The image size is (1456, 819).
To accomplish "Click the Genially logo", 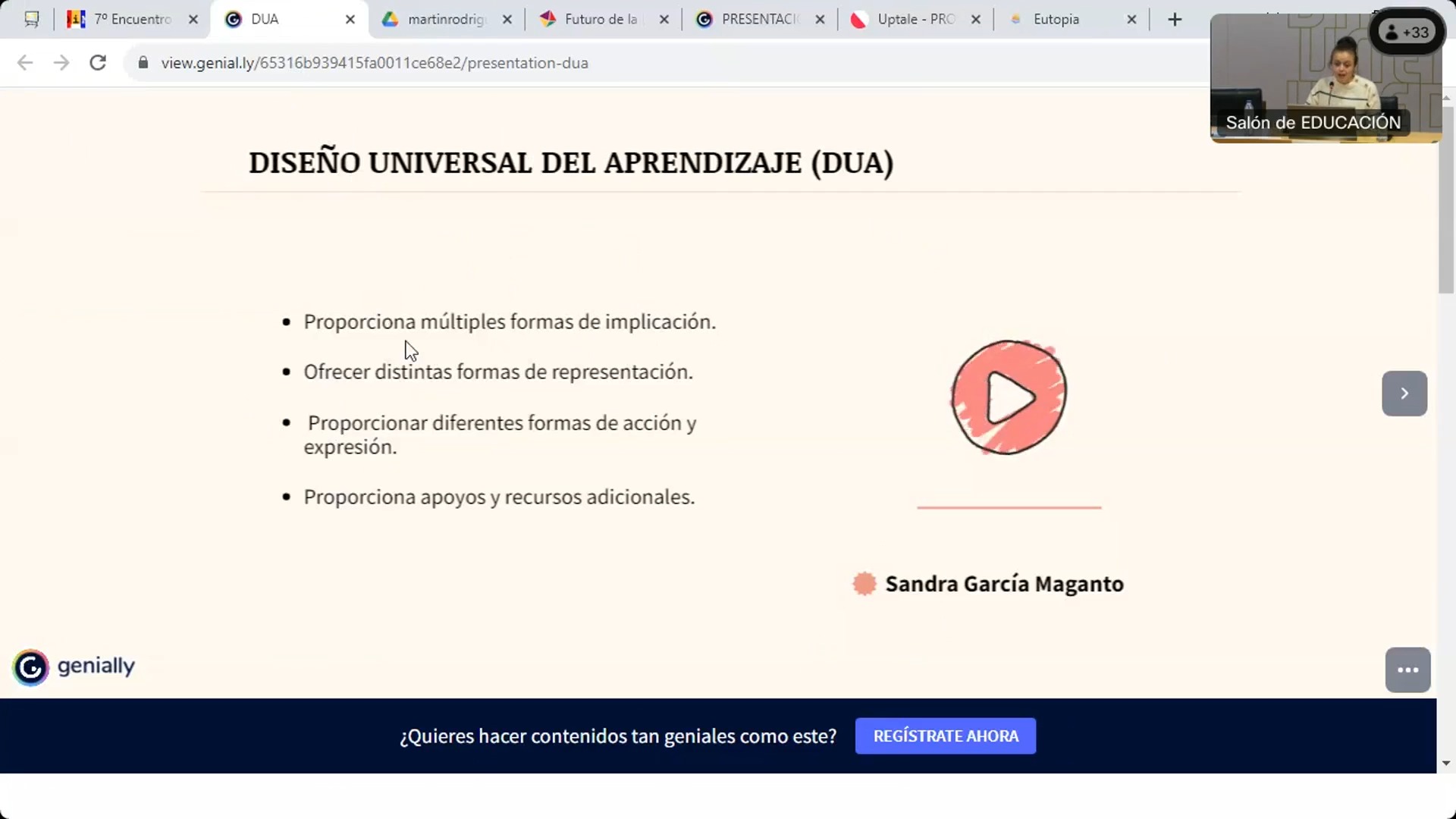I will coord(74,667).
